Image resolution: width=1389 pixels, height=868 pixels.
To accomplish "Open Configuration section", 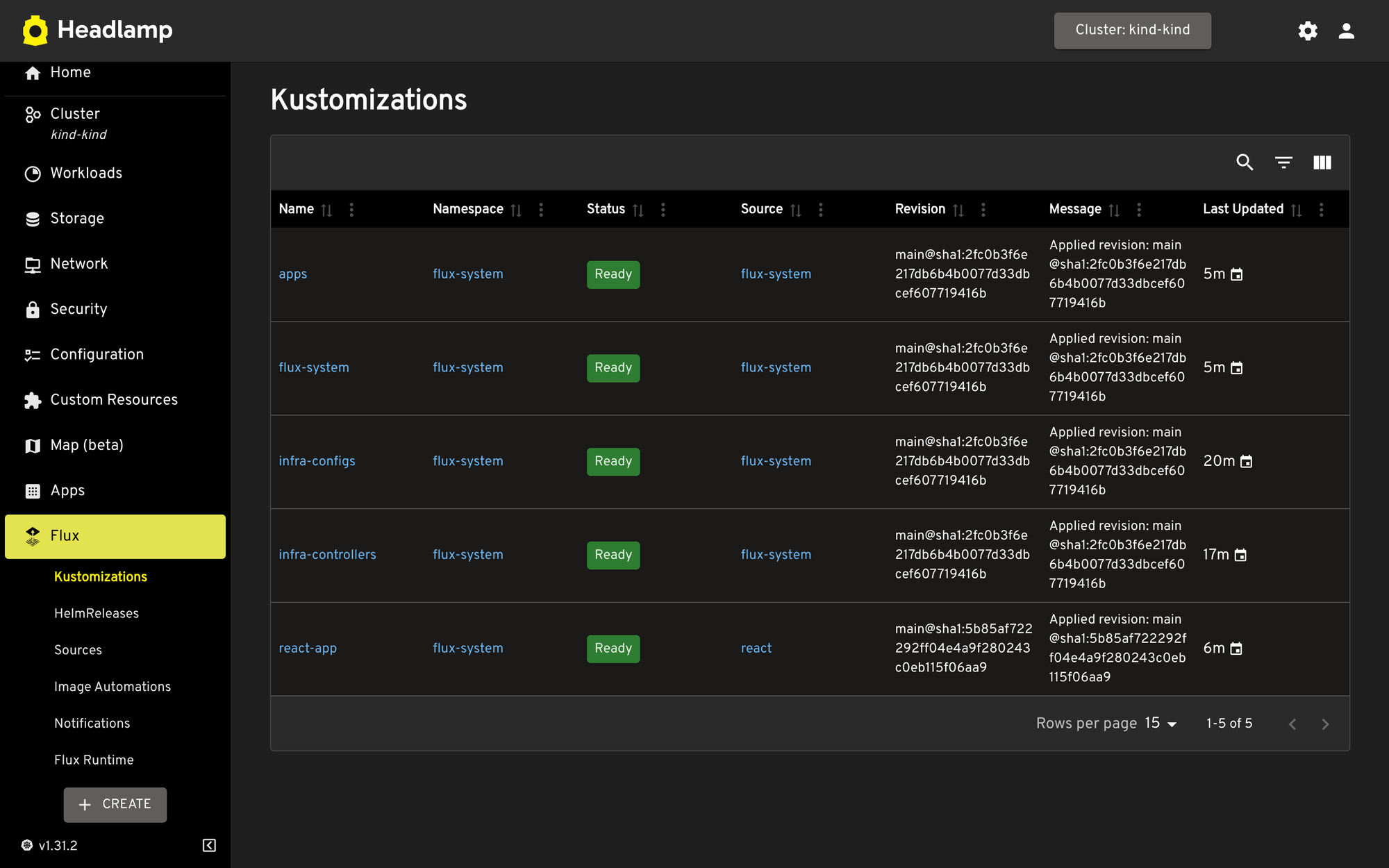I will pos(115,355).
